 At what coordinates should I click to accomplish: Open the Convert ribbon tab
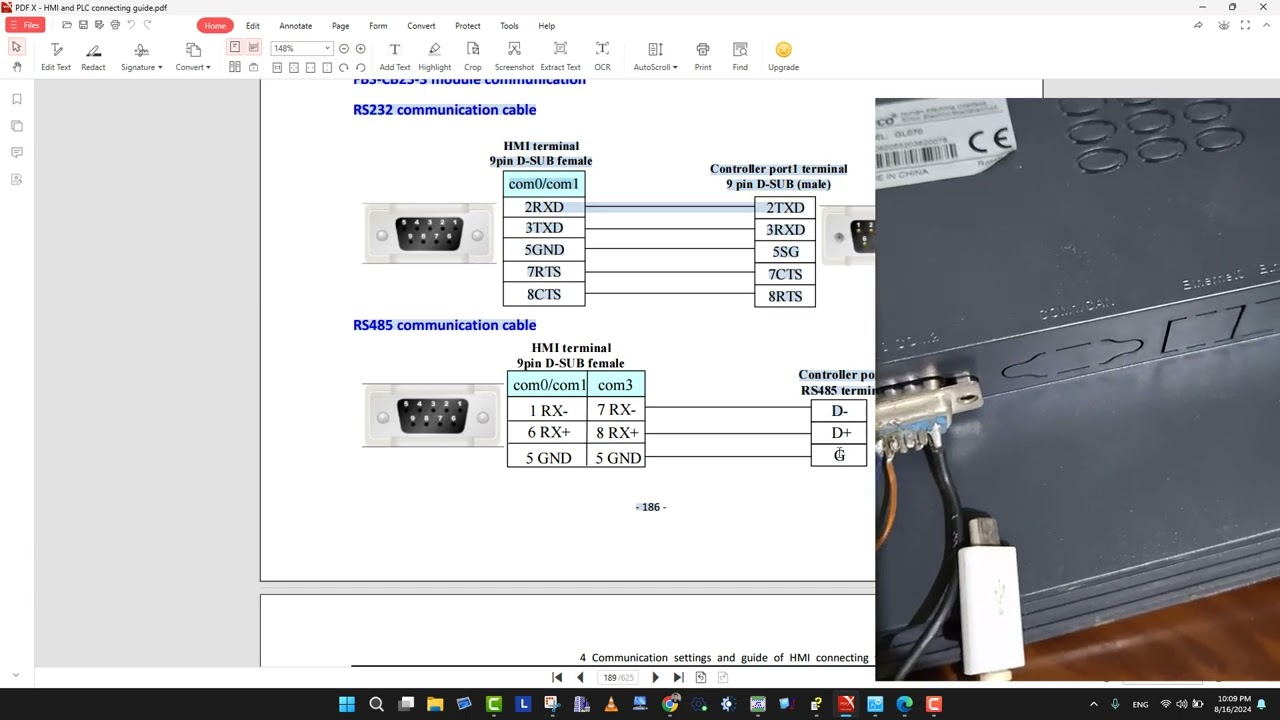click(421, 26)
